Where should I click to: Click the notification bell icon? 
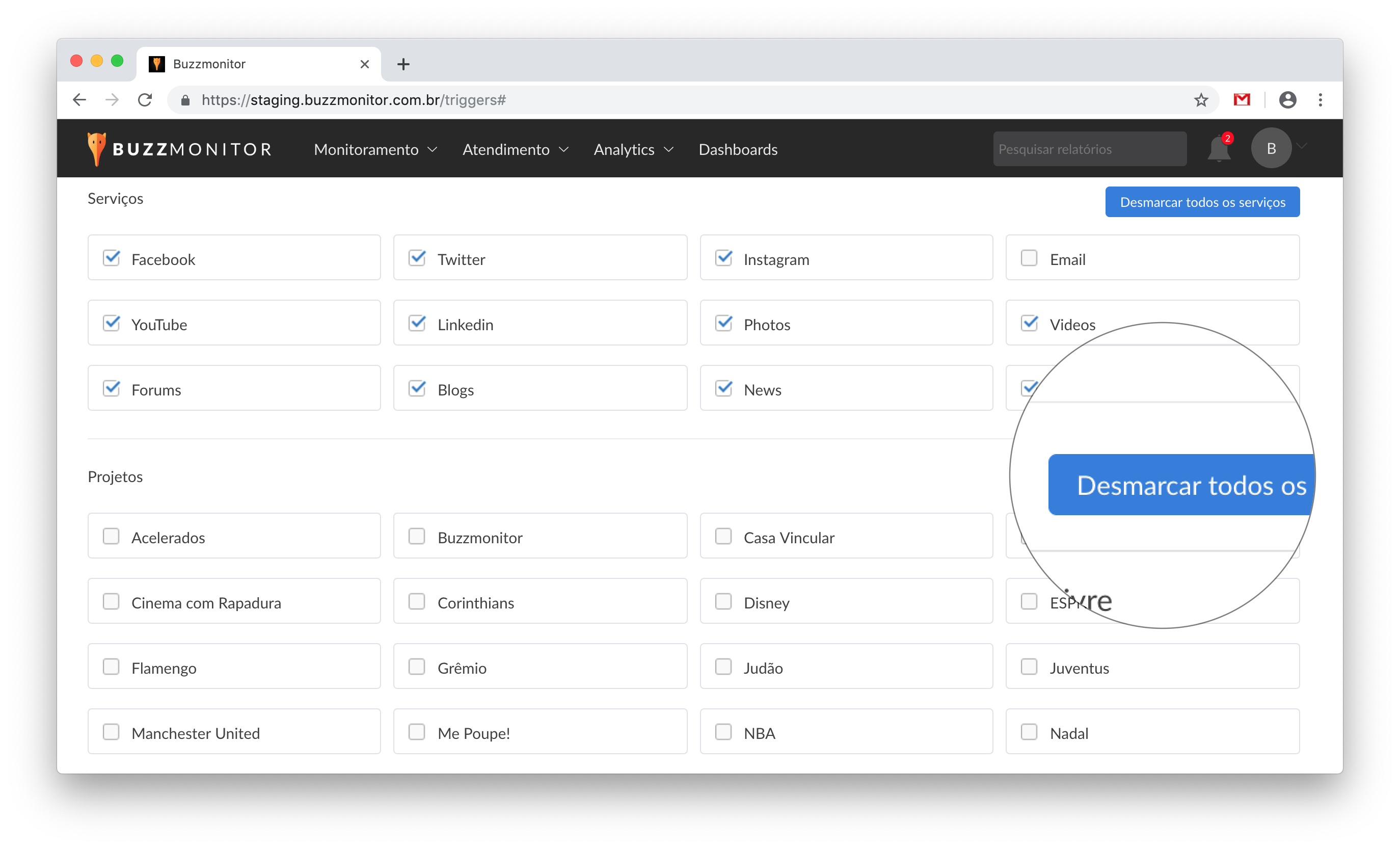1218,149
